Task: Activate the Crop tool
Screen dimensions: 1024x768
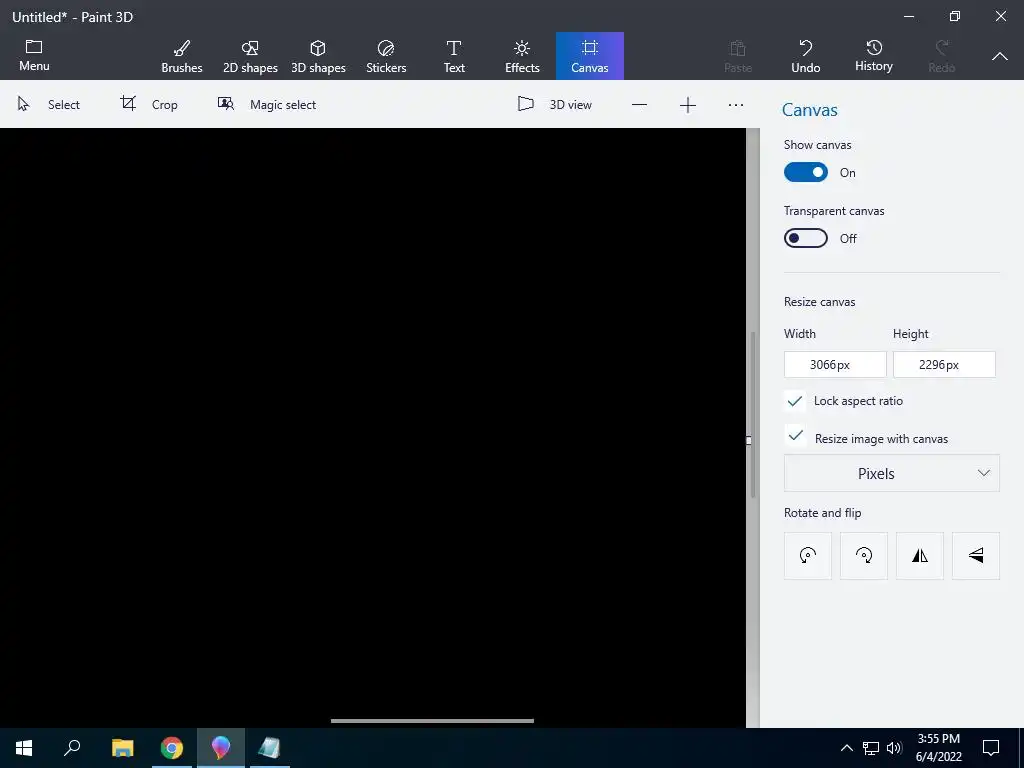Action: [149, 104]
